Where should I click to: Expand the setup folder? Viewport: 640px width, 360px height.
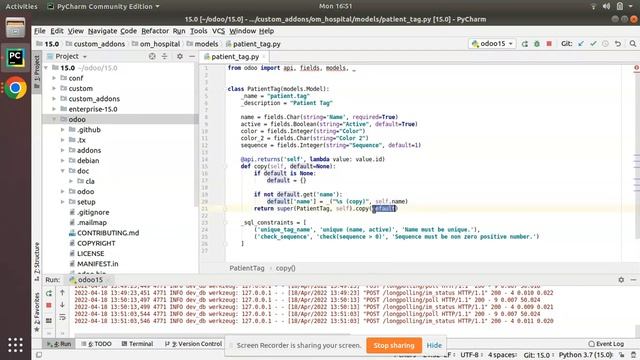62,202
